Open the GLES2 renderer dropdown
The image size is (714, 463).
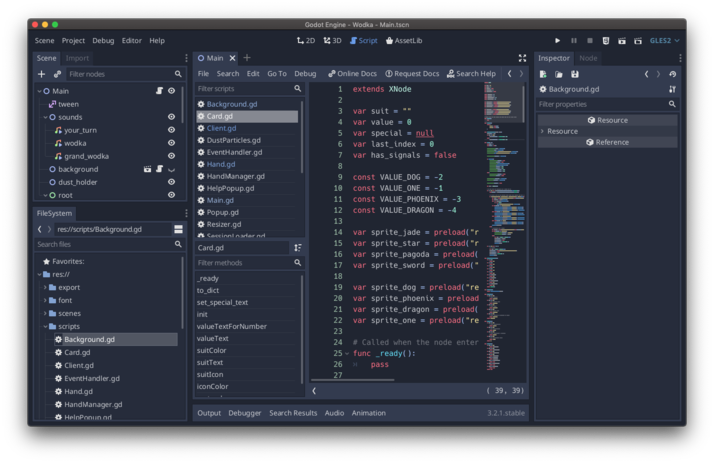663,41
